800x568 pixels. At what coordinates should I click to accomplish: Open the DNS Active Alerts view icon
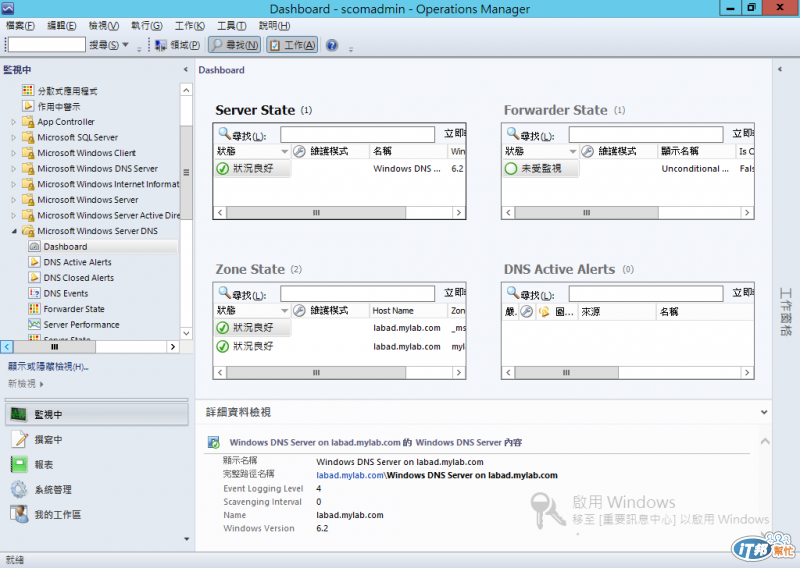click(34, 262)
